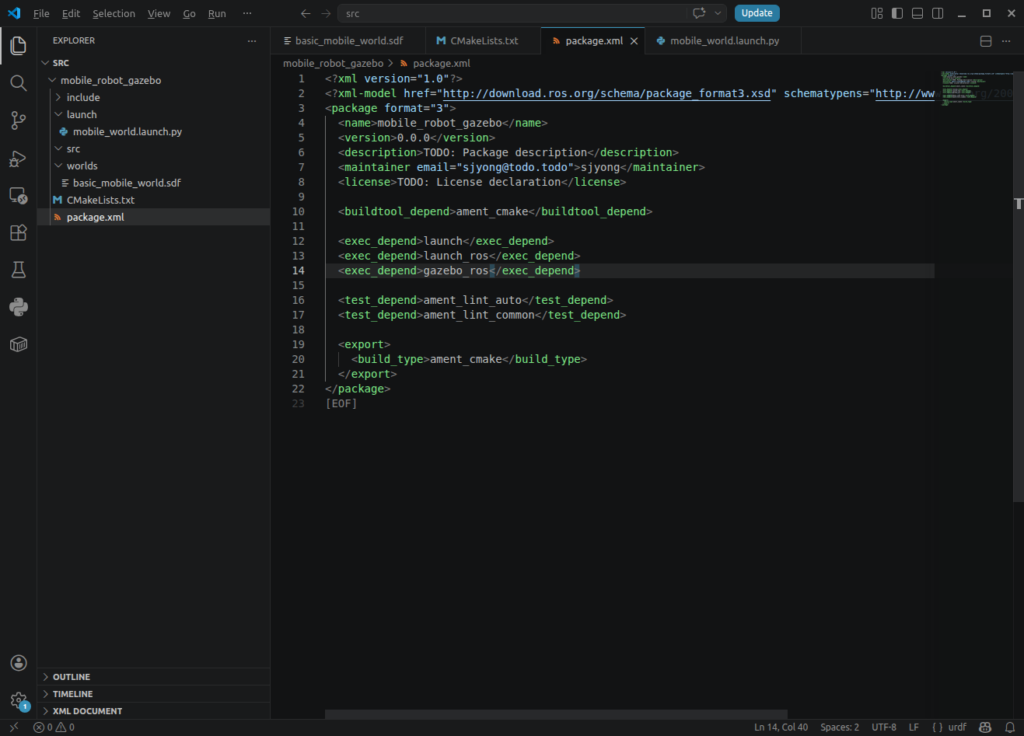
Task: Click mobile_robot_gazebo breadcrumb
Action: click(333, 63)
